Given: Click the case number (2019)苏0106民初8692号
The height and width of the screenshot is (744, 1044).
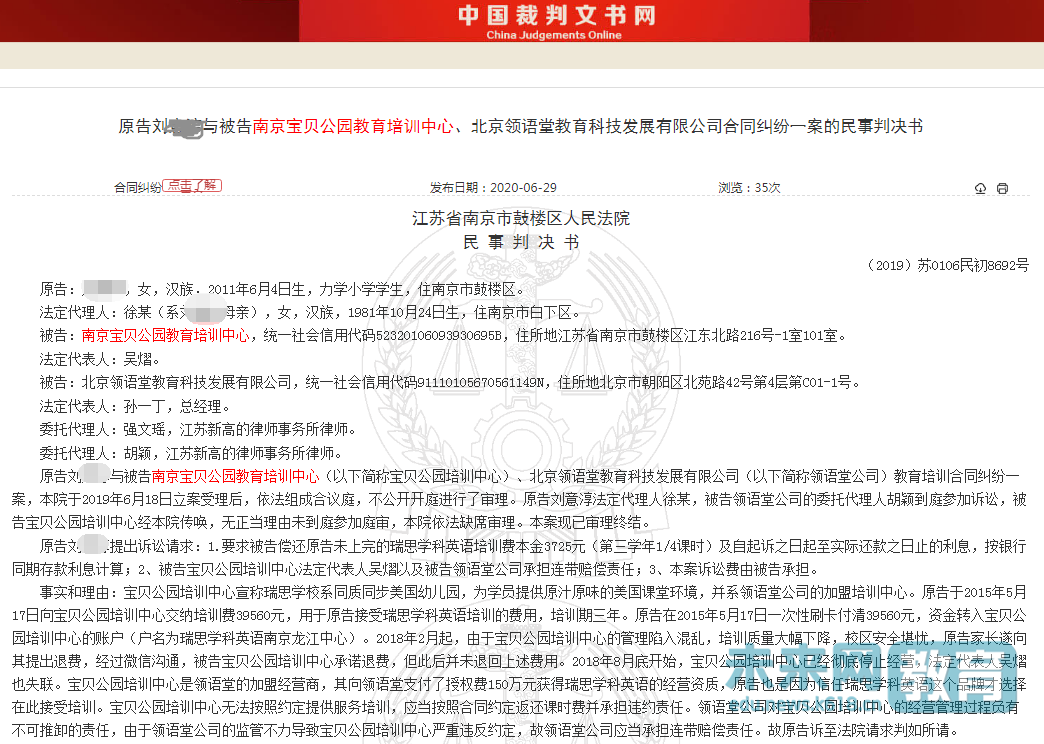Looking at the screenshot, I should click(x=947, y=266).
